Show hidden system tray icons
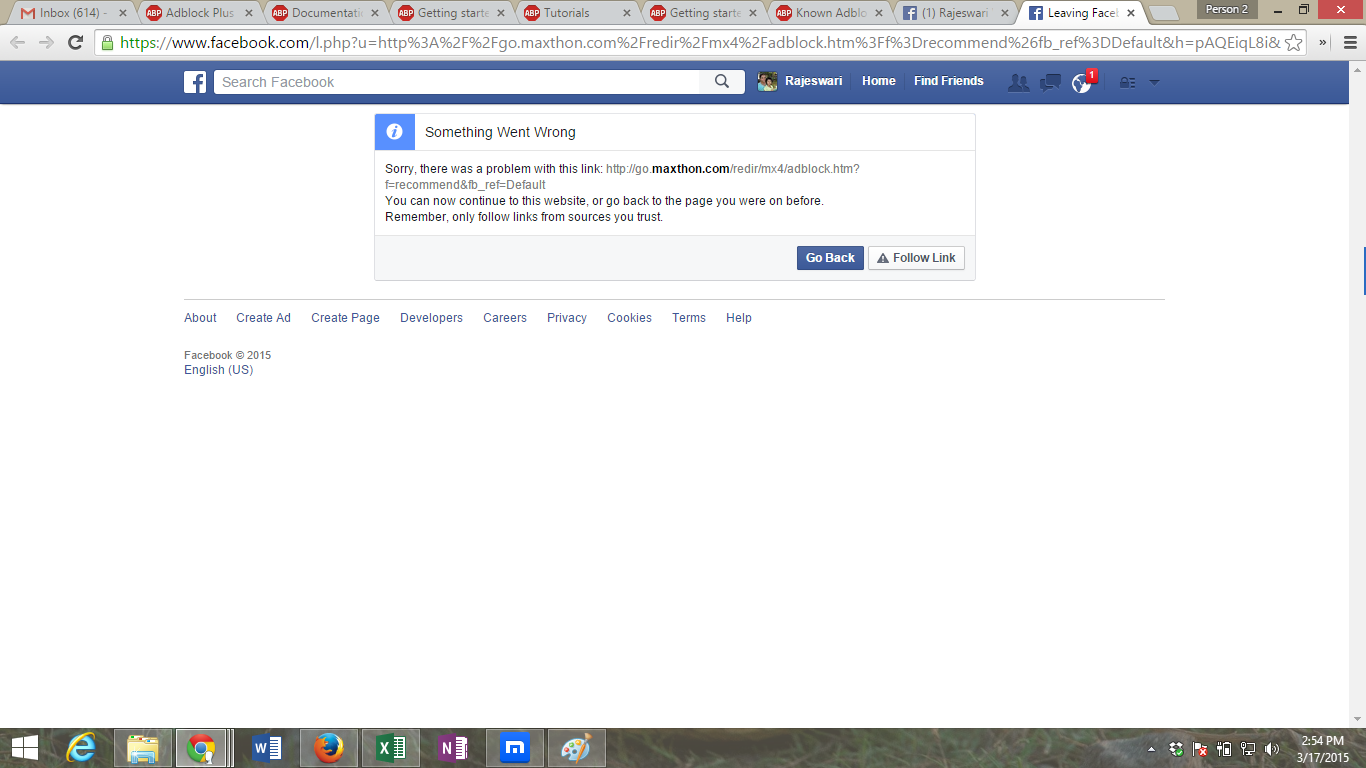The height and width of the screenshot is (768, 1366). pyautogui.click(x=1151, y=749)
